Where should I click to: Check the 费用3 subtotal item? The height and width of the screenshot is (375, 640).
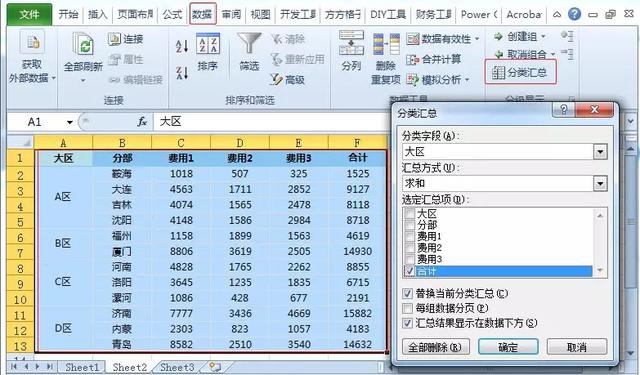click(409, 259)
